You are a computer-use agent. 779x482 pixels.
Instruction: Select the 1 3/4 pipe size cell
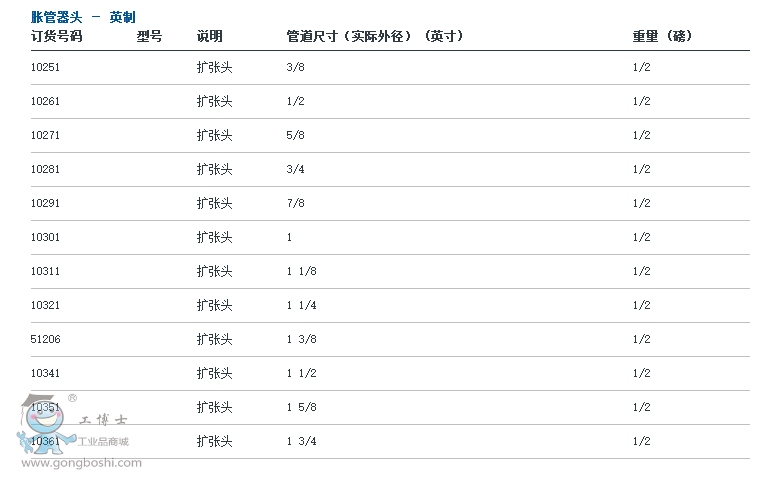pyautogui.click(x=301, y=441)
